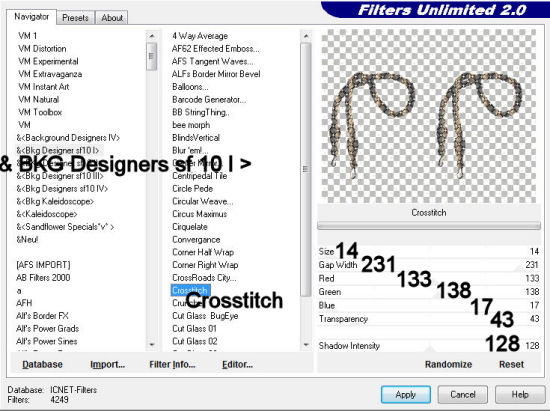Select AFH category
Image resolution: width=550 pixels, height=411 pixels.
click(24, 303)
